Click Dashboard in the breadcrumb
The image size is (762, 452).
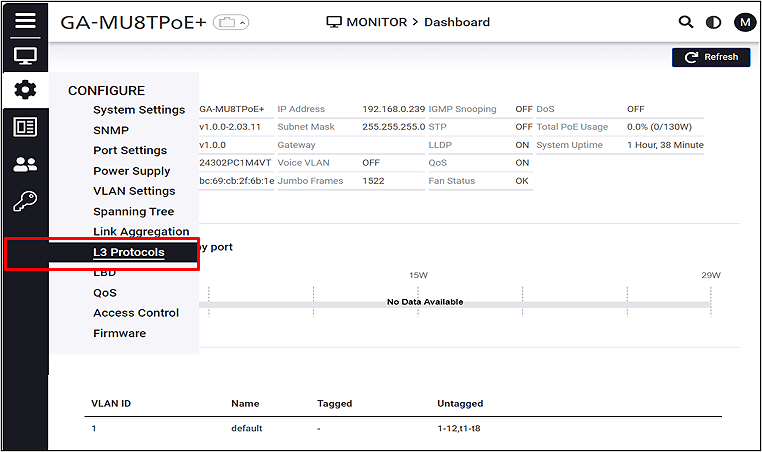[457, 22]
